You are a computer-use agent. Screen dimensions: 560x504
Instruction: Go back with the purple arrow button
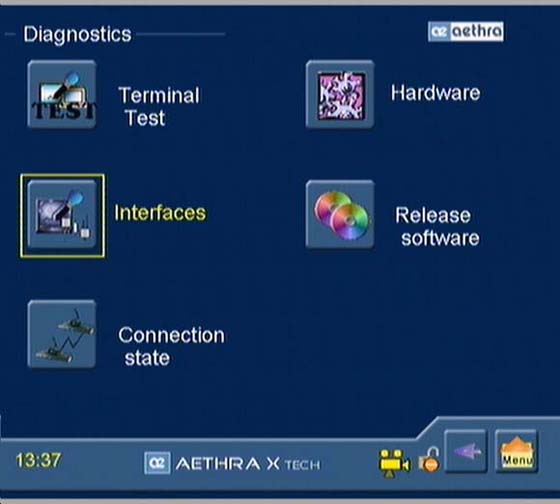466,451
